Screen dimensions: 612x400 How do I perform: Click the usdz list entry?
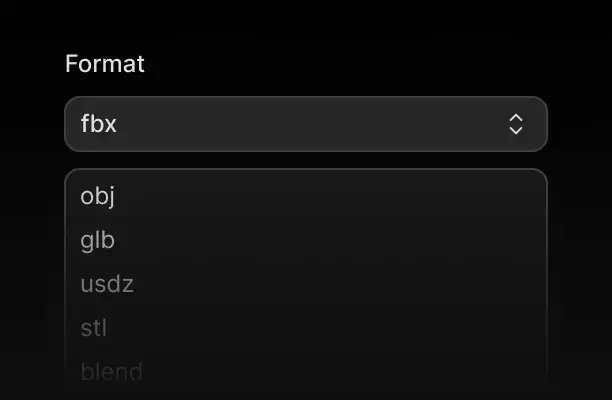tap(107, 284)
